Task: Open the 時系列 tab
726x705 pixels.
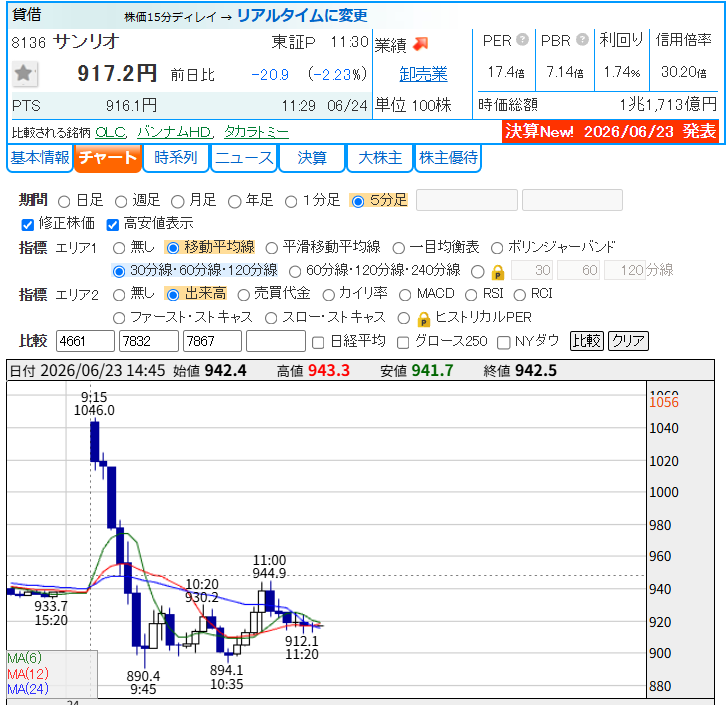Action: coord(175,158)
